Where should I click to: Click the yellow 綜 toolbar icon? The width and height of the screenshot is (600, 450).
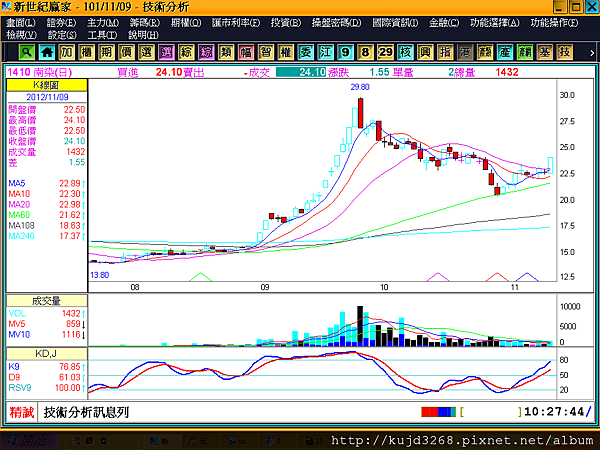coord(186,52)
